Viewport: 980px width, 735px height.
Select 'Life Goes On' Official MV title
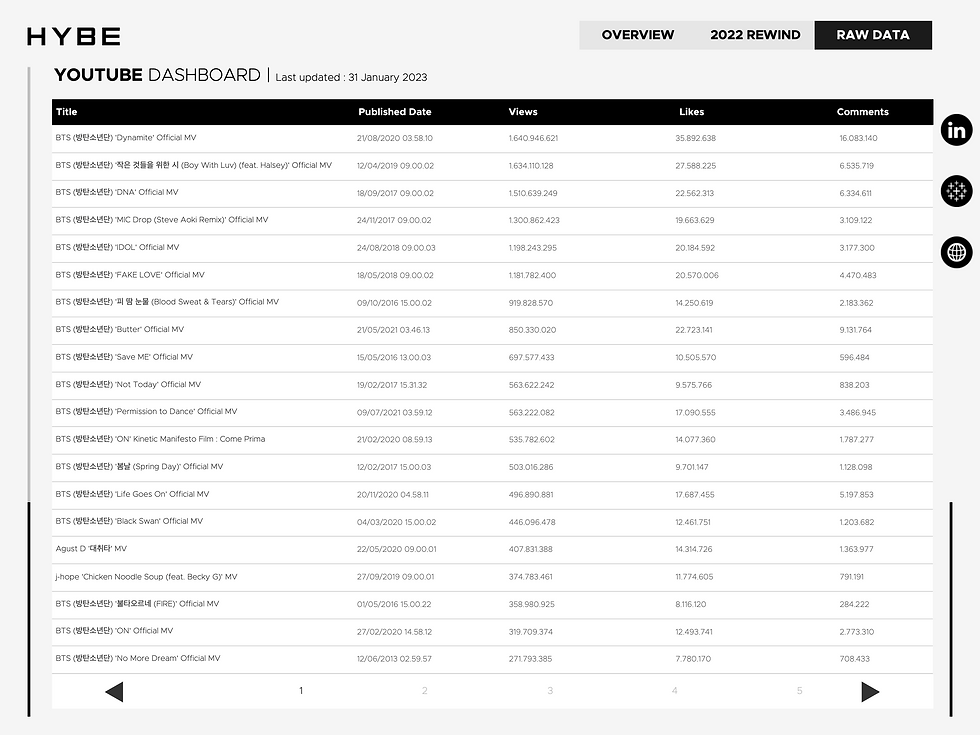(x=132, y=494)
